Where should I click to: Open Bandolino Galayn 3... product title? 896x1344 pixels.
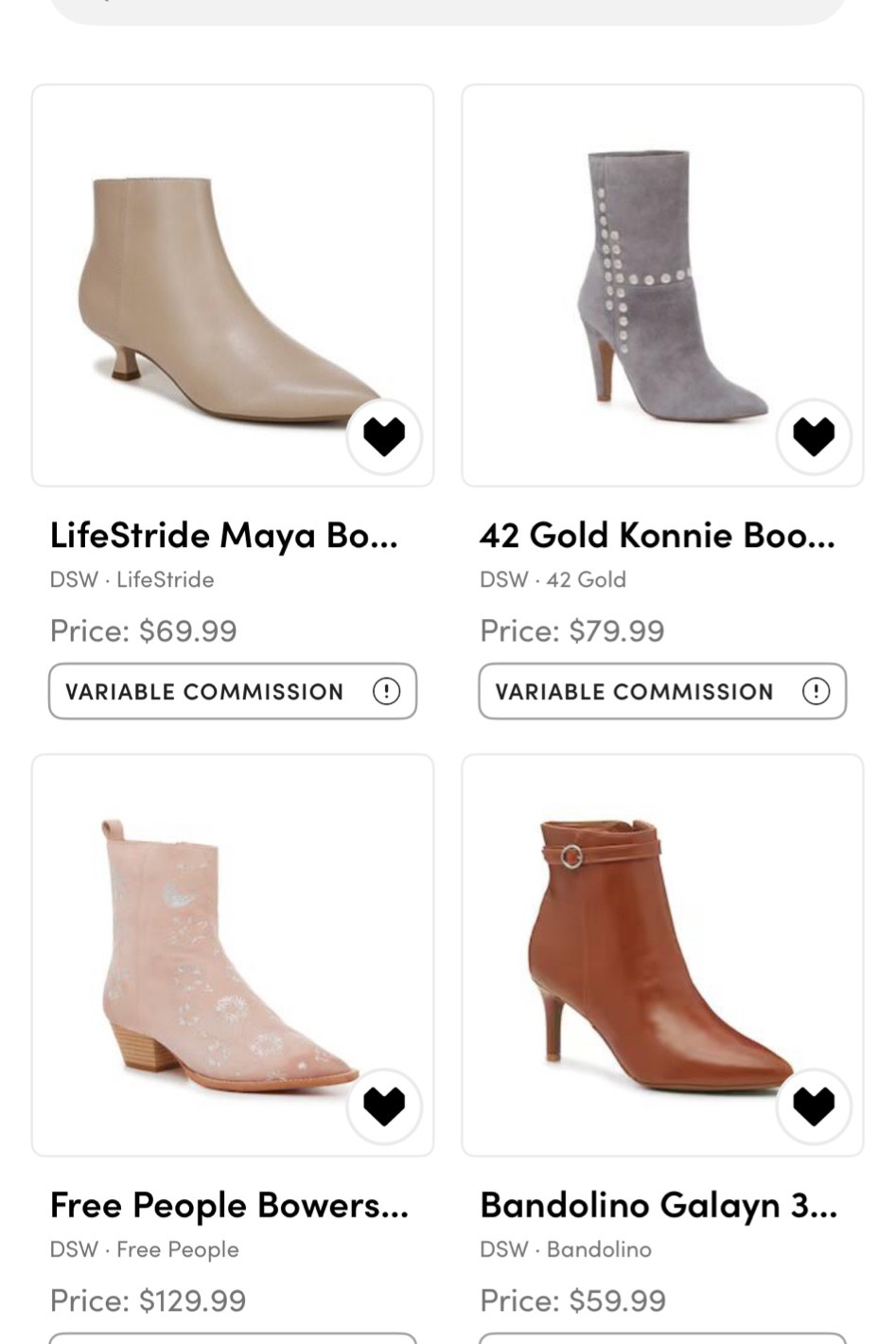coord(659,1206)
